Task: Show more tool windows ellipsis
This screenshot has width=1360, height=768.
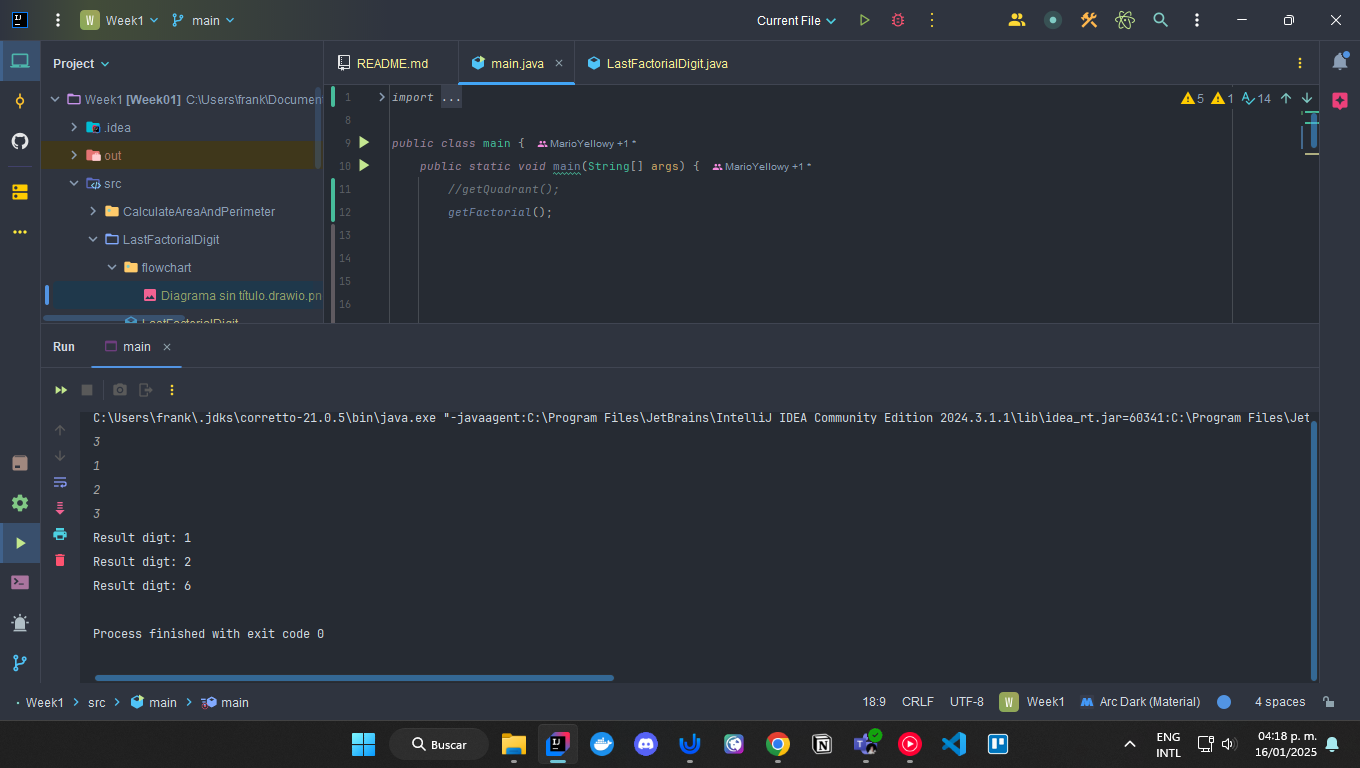Action: 20,232
